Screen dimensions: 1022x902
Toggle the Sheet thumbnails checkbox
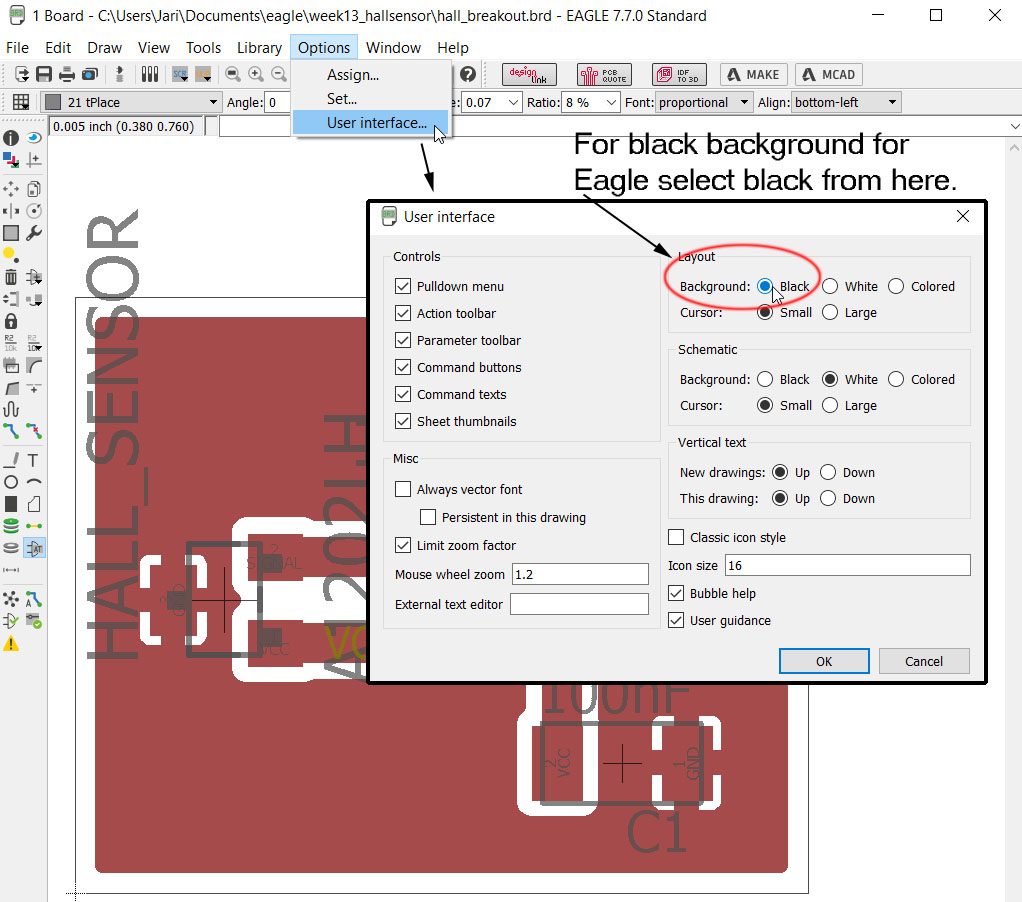click(x=403, y=422)
